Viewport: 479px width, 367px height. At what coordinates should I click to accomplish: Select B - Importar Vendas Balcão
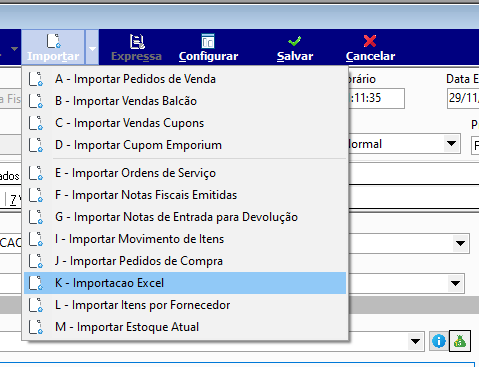click(185, 101)
